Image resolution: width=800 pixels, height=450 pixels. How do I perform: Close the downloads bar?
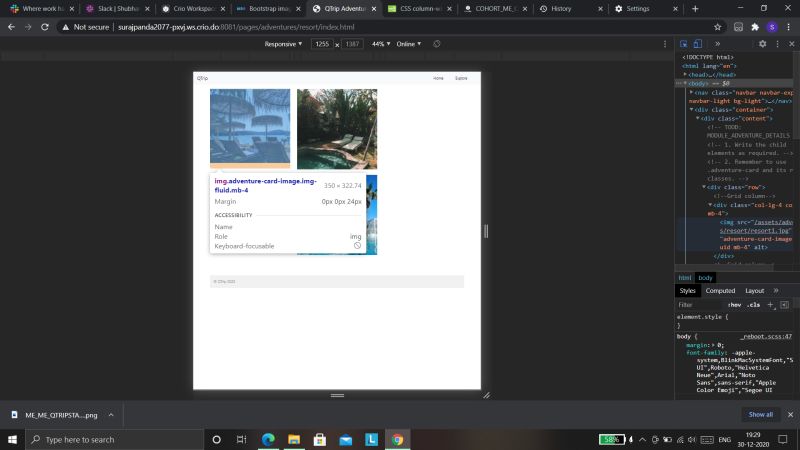tap(790, 414)
